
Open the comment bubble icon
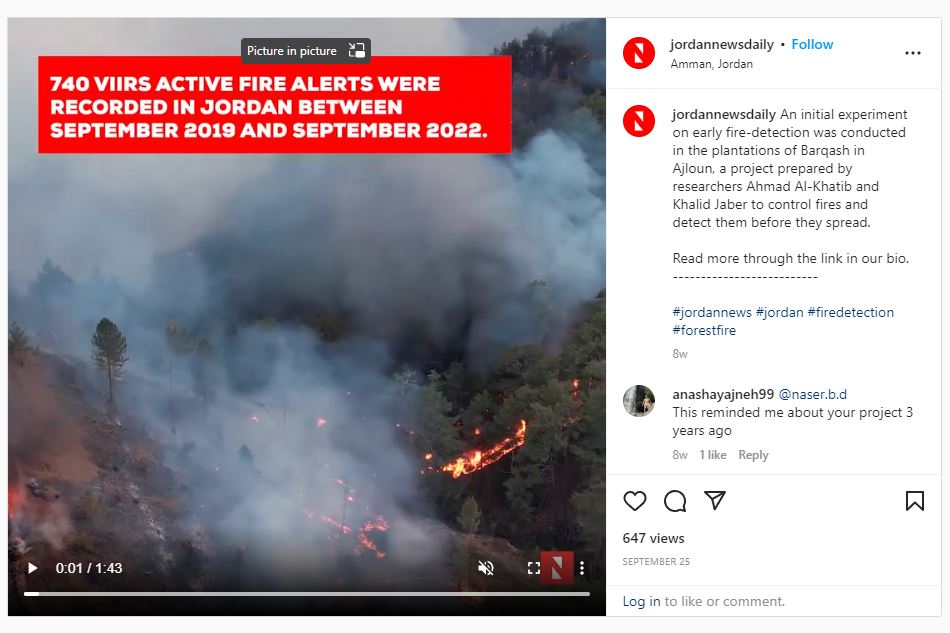click(x=675, y=501)
